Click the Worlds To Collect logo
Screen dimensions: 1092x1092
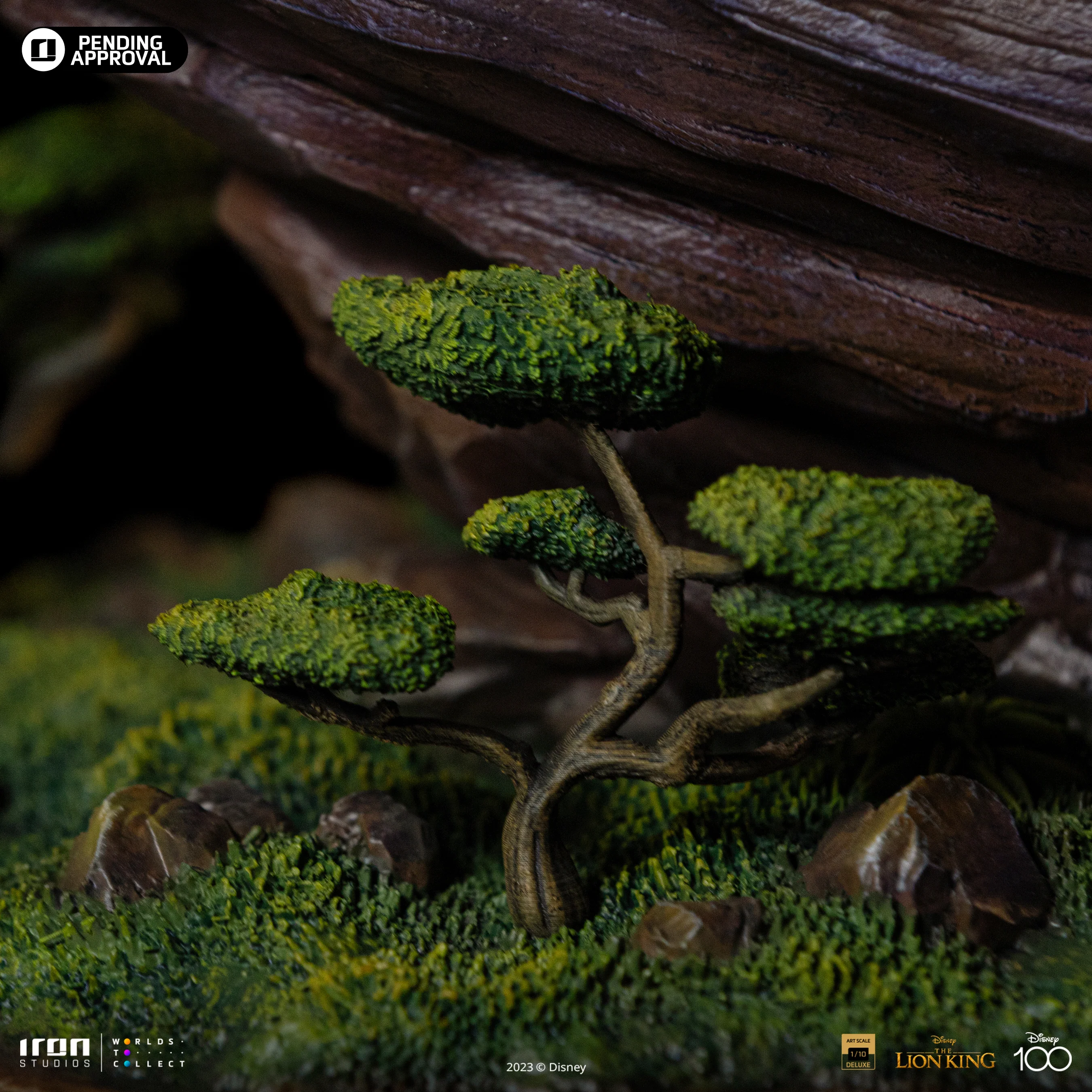(148, 1052)
